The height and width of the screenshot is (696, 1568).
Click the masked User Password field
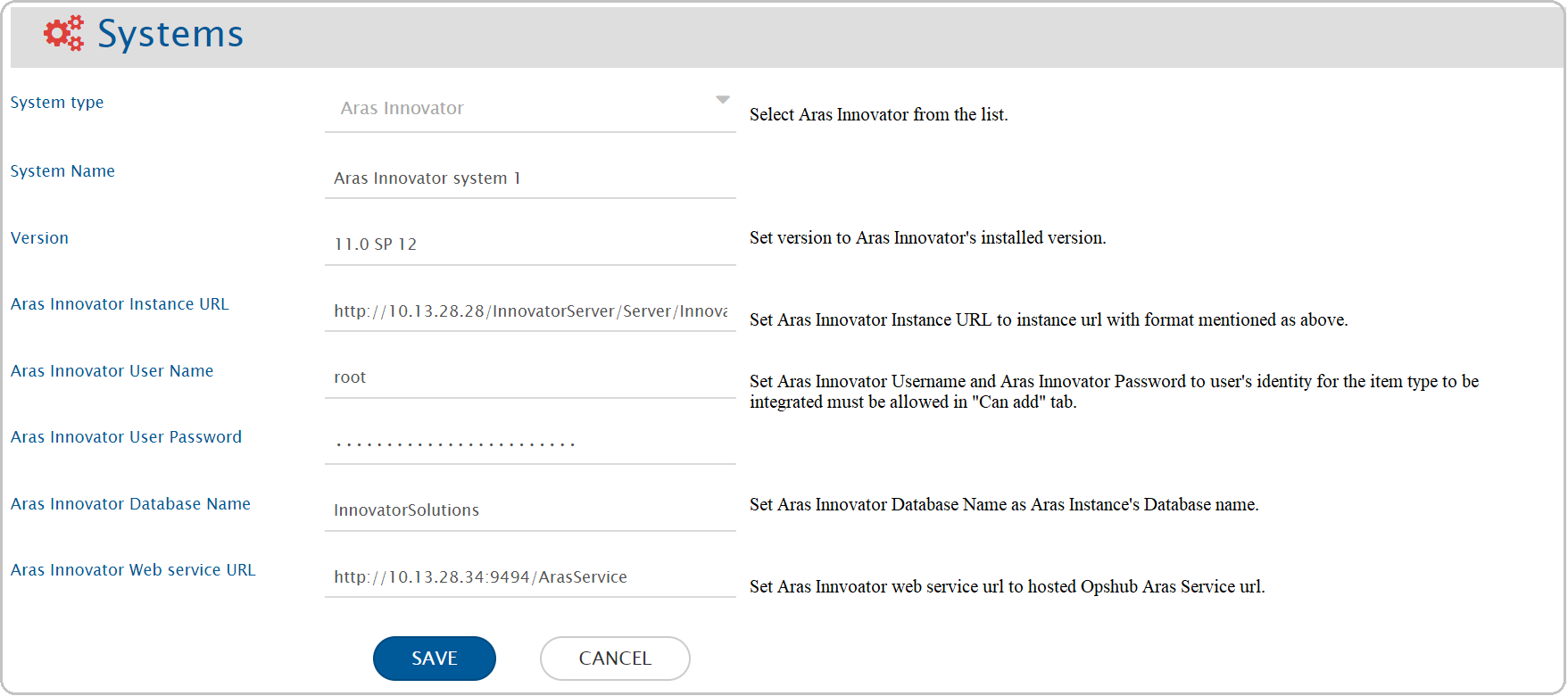coord(530,443)
